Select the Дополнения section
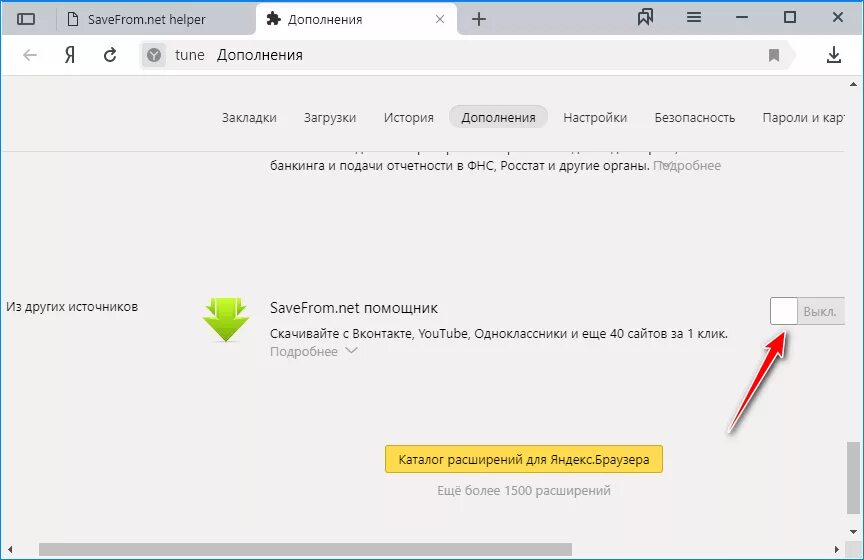 (498, 117)
